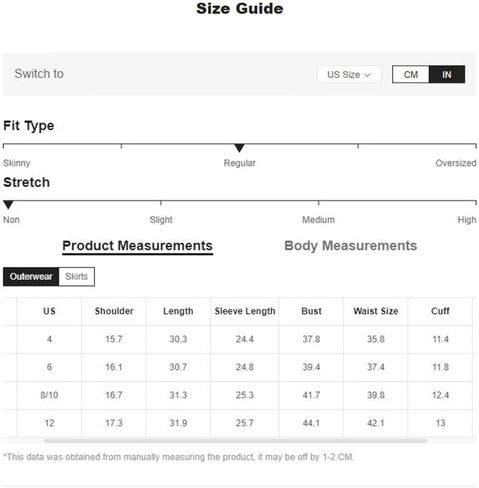Switch to Body Measurements tab
This screenshot has width=479, height=488.
click(x=350, y=246)
